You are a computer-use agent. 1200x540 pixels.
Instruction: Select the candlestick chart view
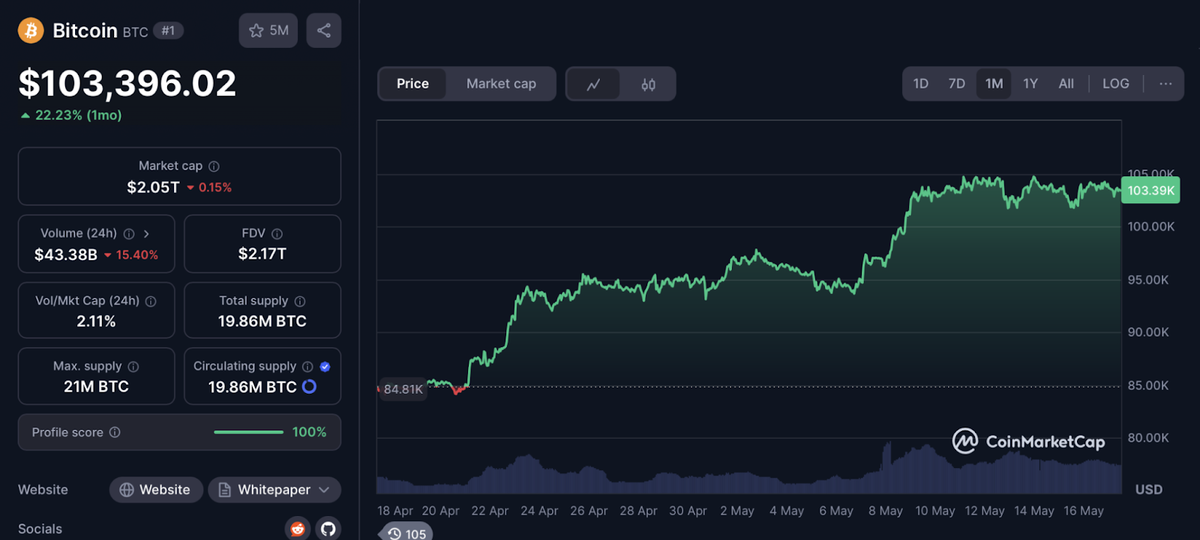[x=648, y=85]
